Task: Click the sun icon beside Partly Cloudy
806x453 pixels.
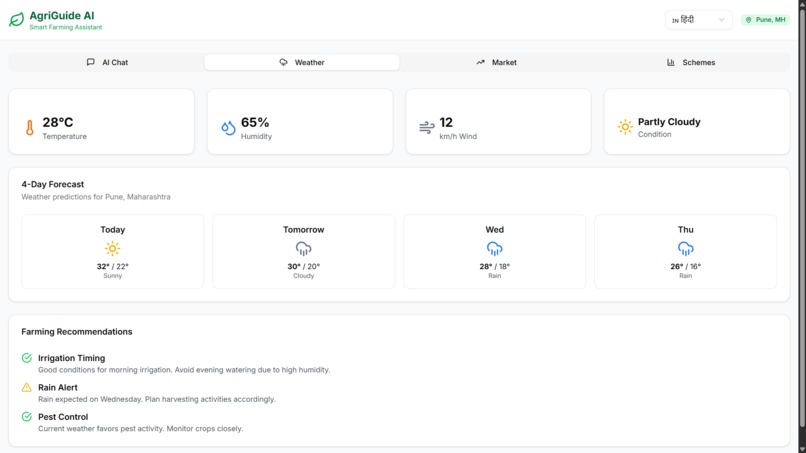Action: coord(625,126)
